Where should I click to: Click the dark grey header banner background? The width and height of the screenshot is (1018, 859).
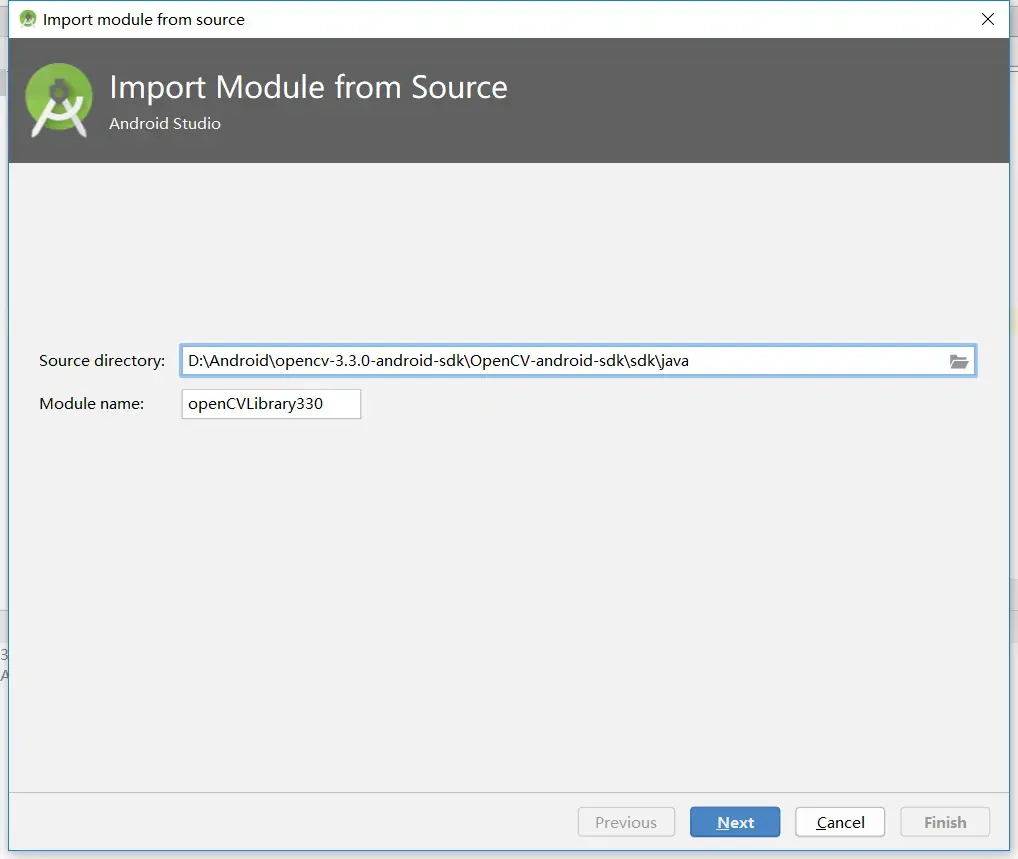[x=750, y=100]
